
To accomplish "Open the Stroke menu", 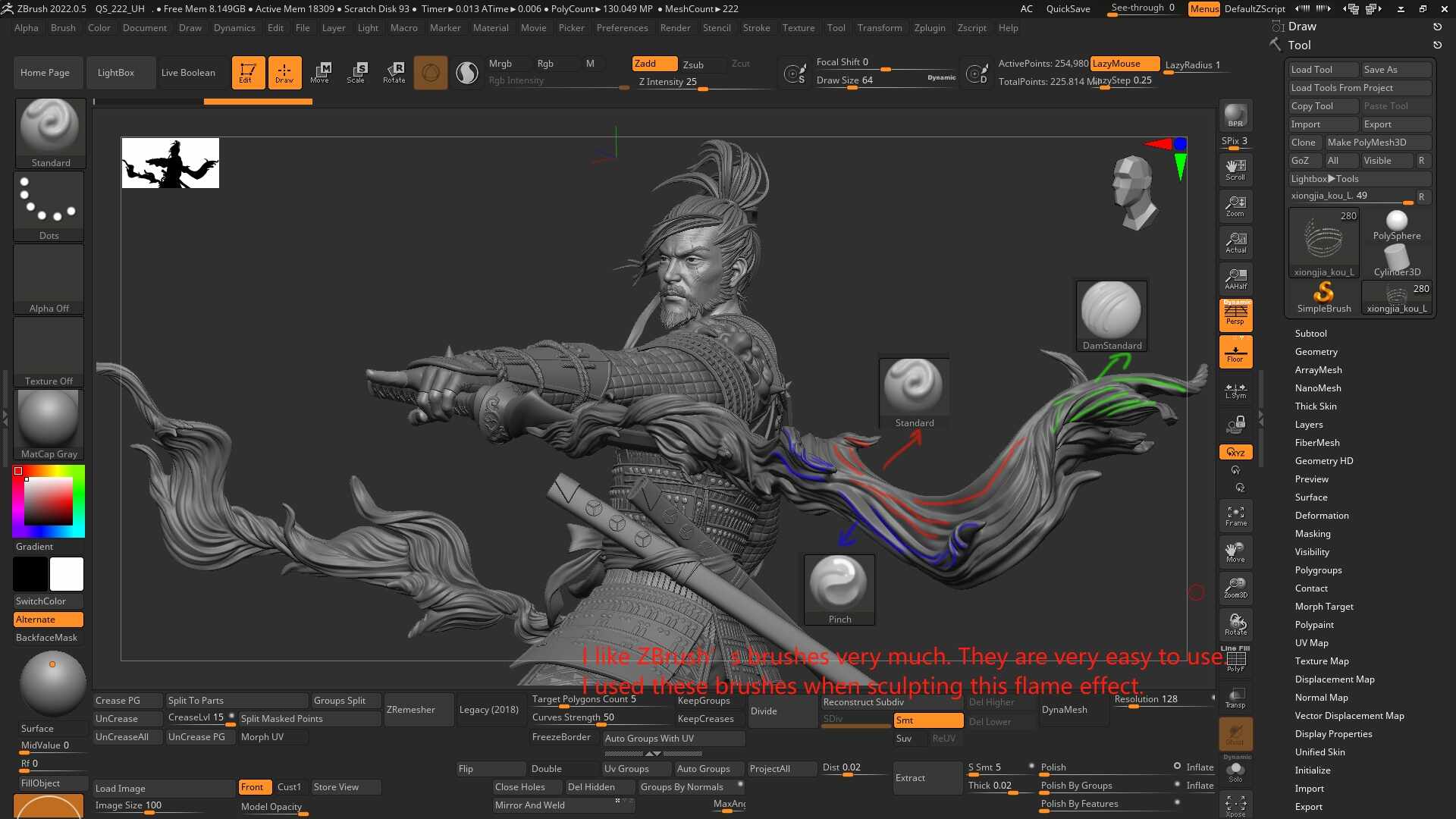I will point(756,28).
